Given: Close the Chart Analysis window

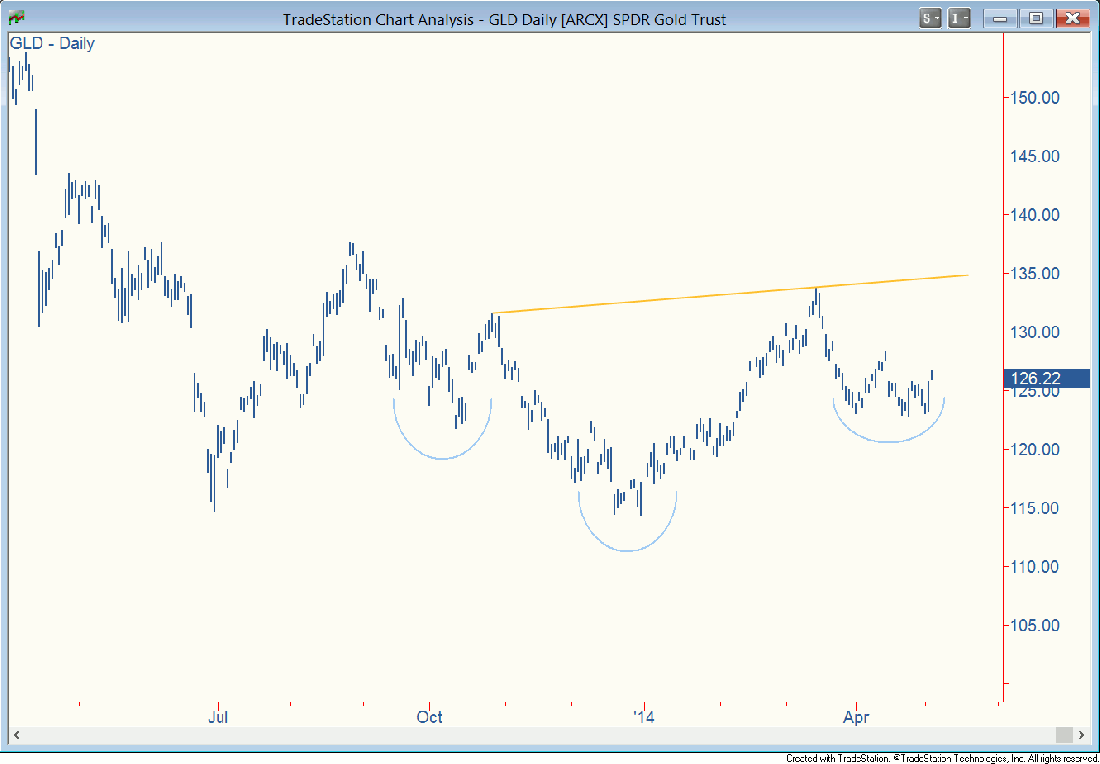Looking at the screenshot, I should coord(1072,18).
